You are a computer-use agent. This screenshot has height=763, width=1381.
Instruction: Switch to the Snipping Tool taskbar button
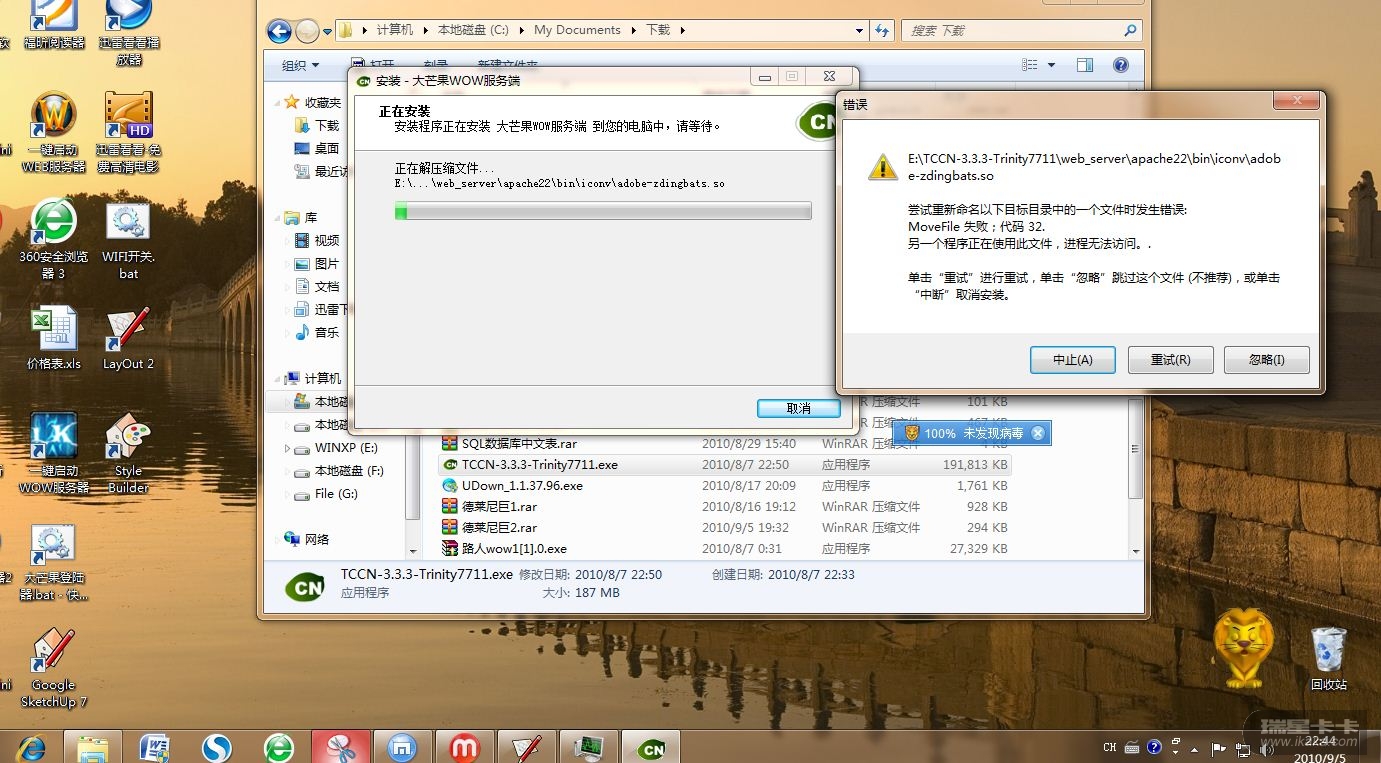coord(341,747)
